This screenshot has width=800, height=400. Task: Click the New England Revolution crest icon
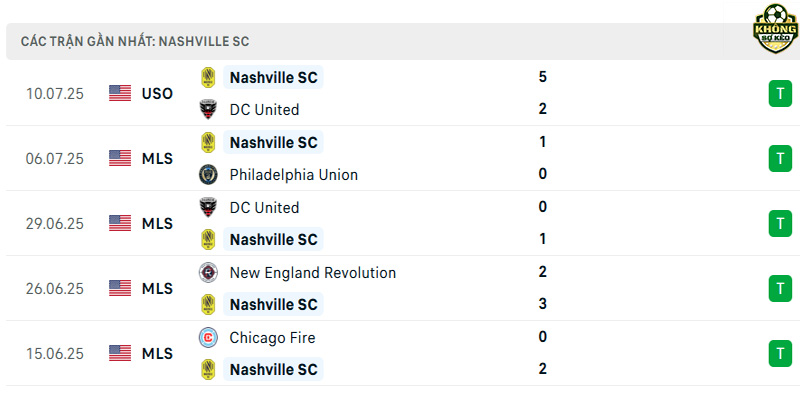click(x=208, y=272)
